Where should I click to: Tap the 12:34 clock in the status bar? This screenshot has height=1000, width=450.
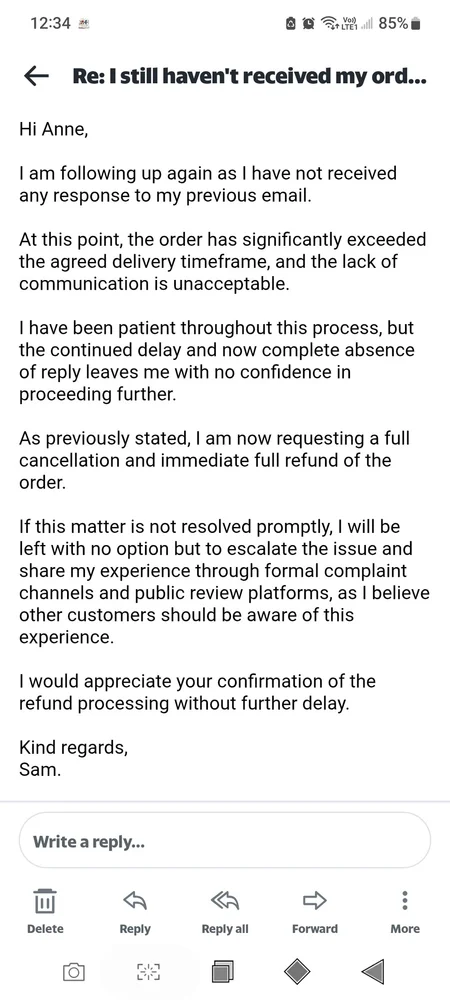pos(50,24)
